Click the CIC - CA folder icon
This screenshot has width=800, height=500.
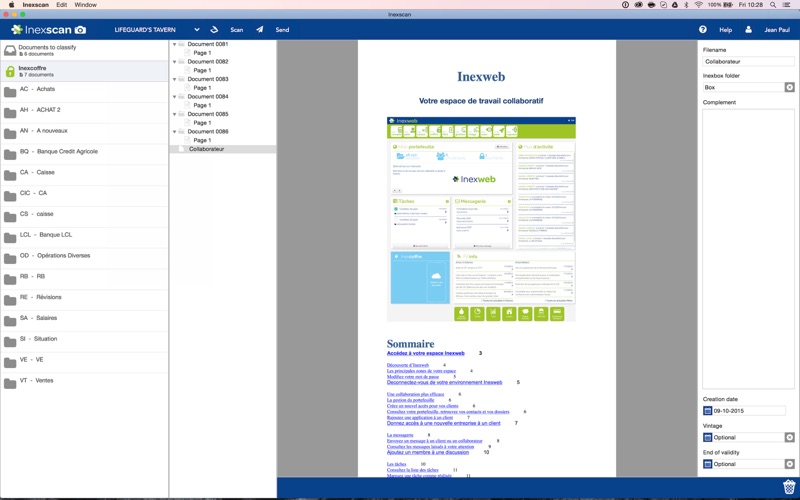tap(10, 196)
